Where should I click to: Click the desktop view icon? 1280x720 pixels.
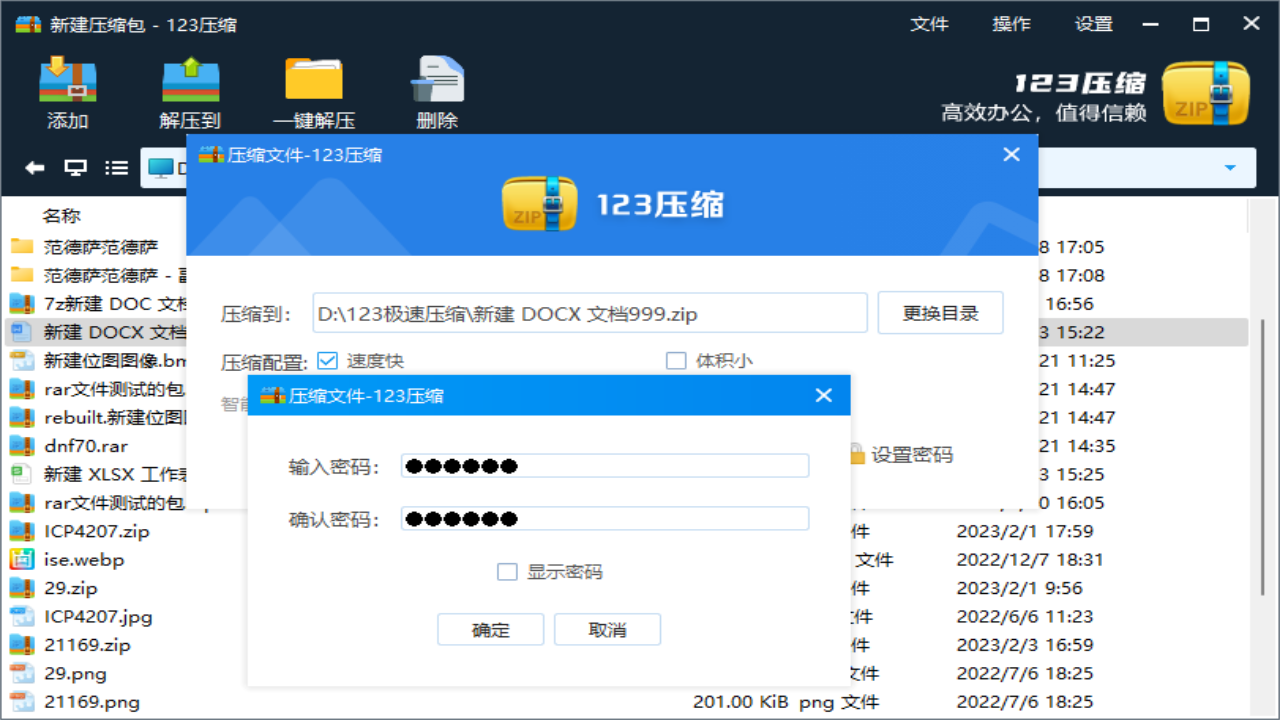point(75,167)
